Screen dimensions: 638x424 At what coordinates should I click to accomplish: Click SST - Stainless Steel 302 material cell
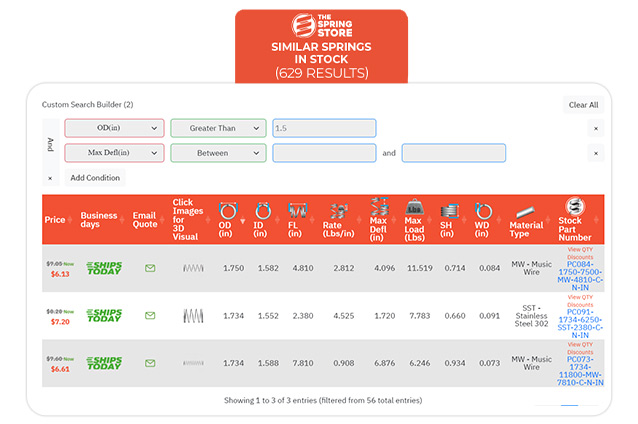(531, 316)
